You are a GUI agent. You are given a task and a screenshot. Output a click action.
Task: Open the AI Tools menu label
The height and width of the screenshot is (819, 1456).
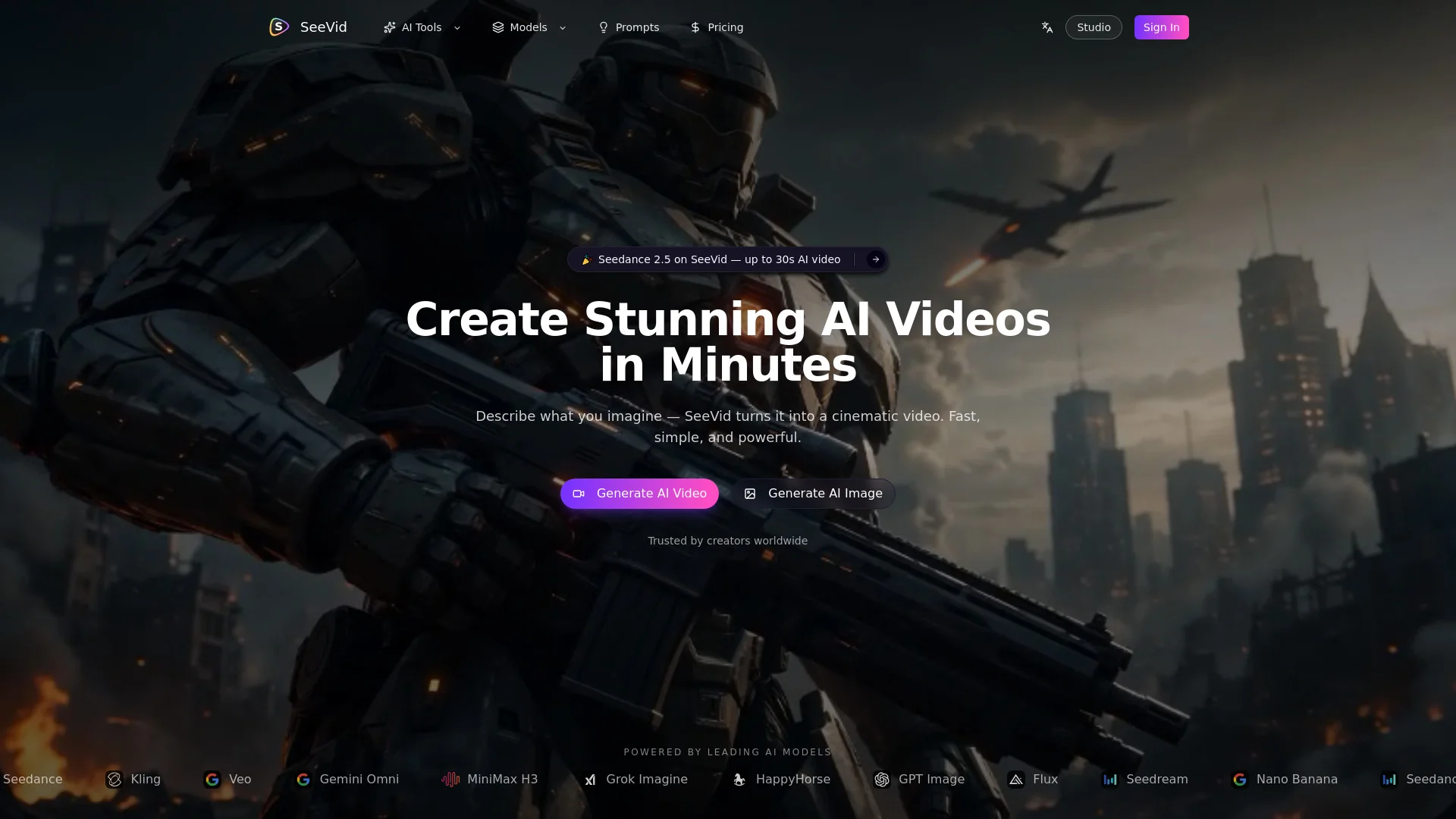pos(422,27)
